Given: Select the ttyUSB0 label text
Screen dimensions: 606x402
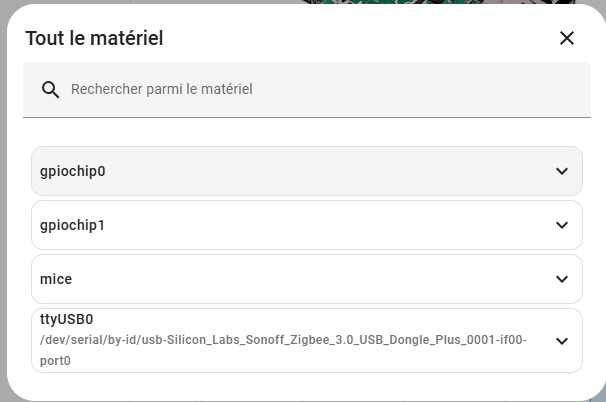Looking at the screenshot, I should [66, 320].
